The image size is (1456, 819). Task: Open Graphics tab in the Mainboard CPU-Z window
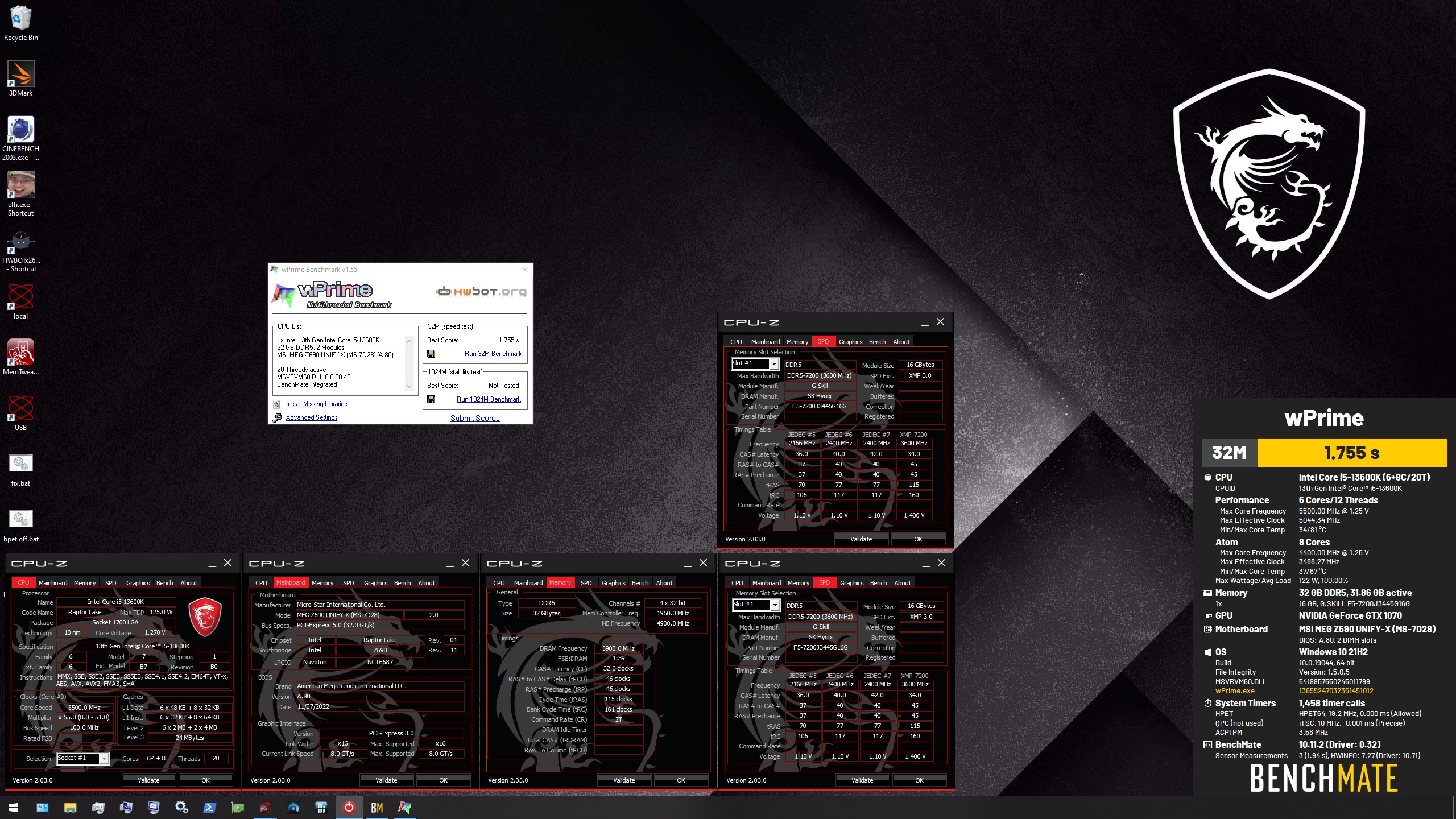(375, 583)
